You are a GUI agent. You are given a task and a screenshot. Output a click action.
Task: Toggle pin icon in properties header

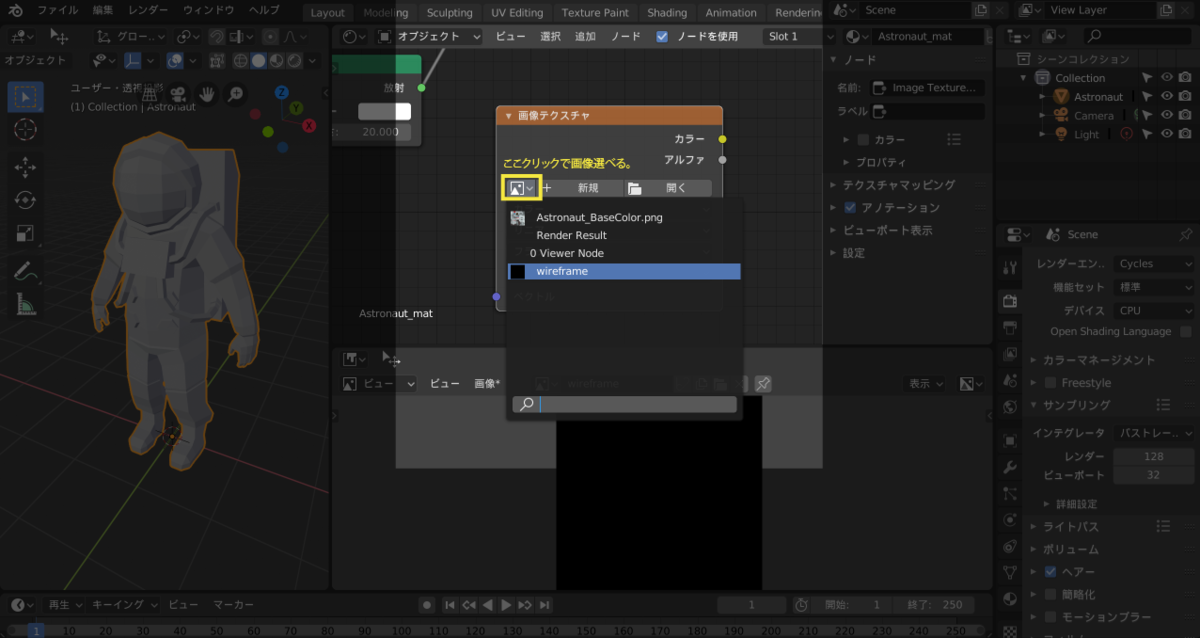[1186, 234]
